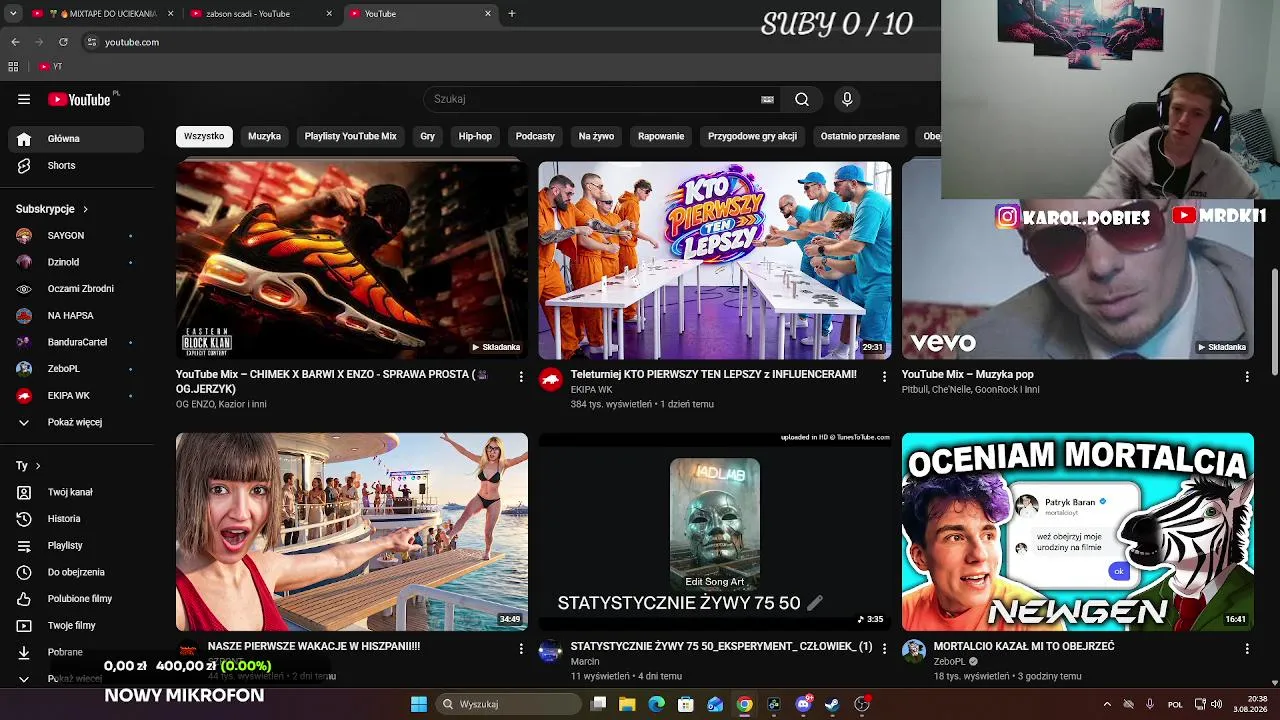Open more options for Teleturniej video
The height and width of the screenshot is (720, 1280).
884,376
